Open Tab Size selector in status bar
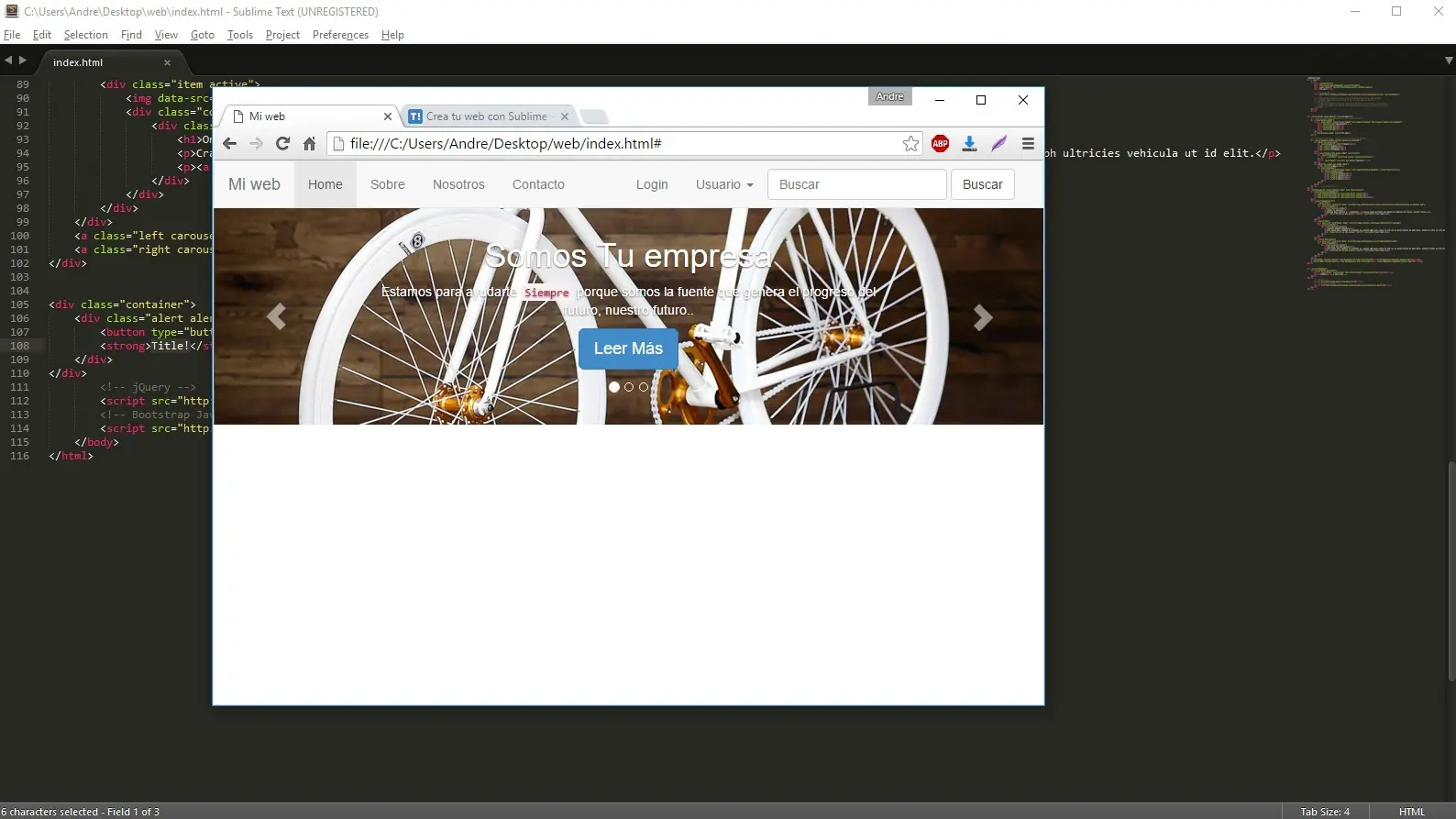 click(1325, 812)
